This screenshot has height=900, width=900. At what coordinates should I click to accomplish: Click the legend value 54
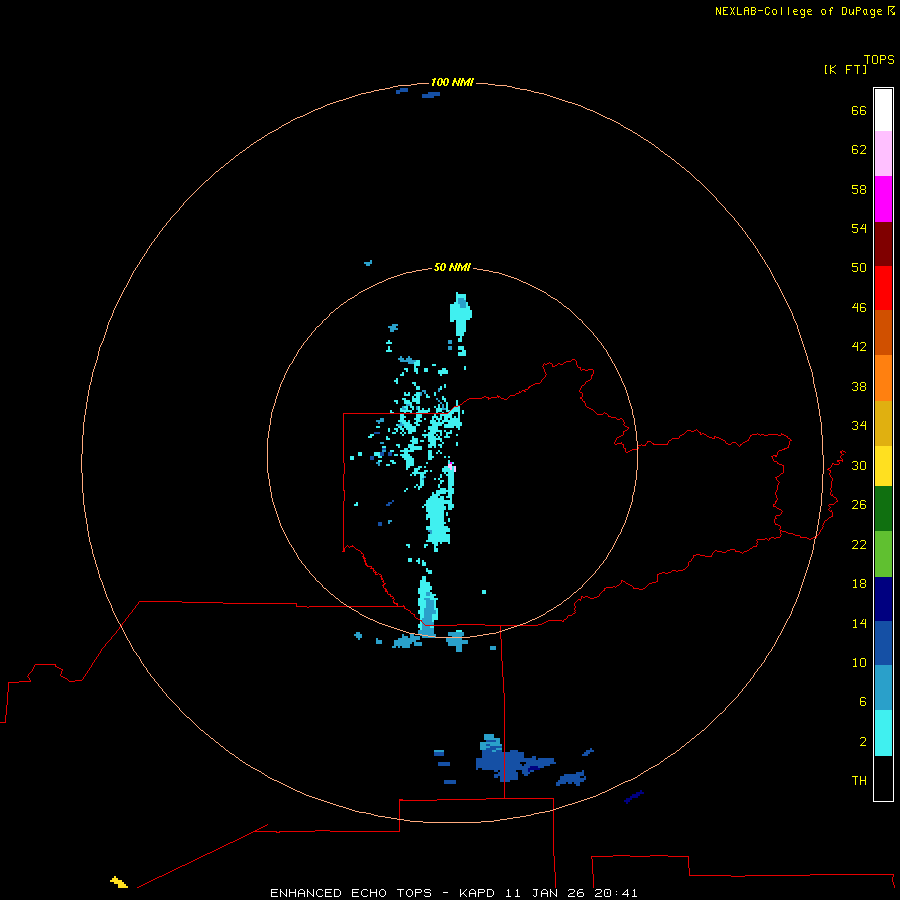859,228
